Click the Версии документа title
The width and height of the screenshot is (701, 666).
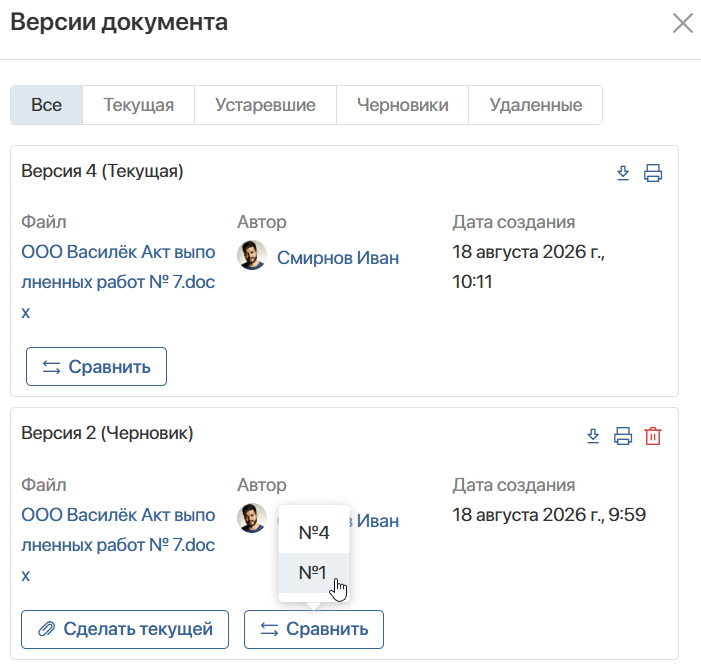tap(119, 22)
